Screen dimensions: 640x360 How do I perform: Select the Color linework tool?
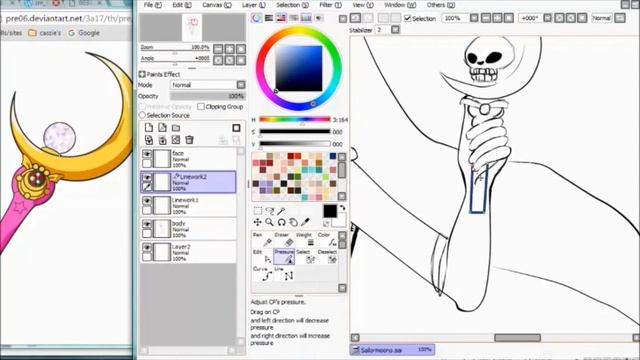coord(327,240)
